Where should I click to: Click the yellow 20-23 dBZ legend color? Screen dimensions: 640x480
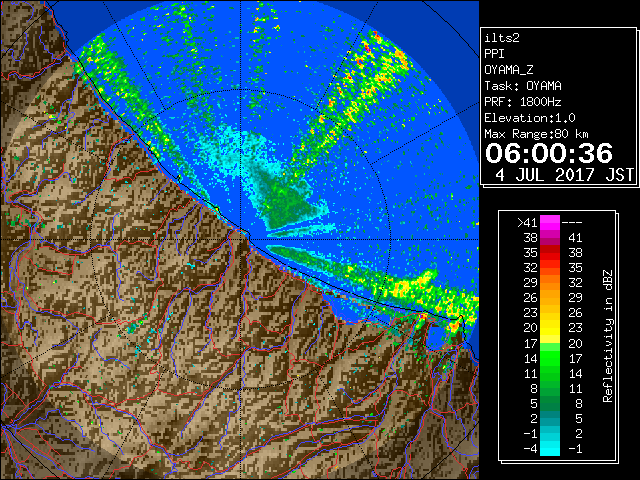(x=550, y=328)
